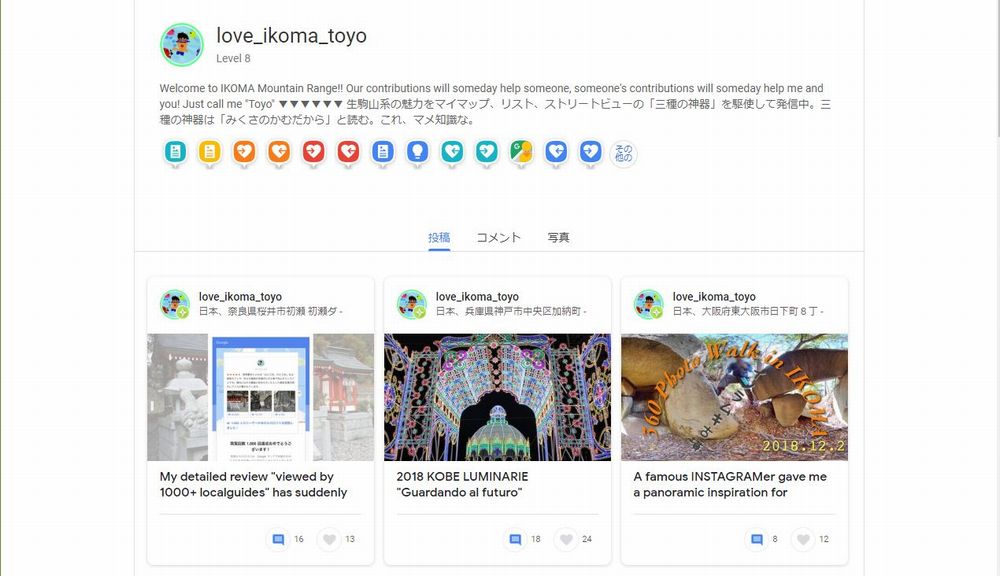This screenshot has height=576, width=1000.
Task: Click author avatar on the 奈良県桜井市 post
Action: click(x=175, y=304)
